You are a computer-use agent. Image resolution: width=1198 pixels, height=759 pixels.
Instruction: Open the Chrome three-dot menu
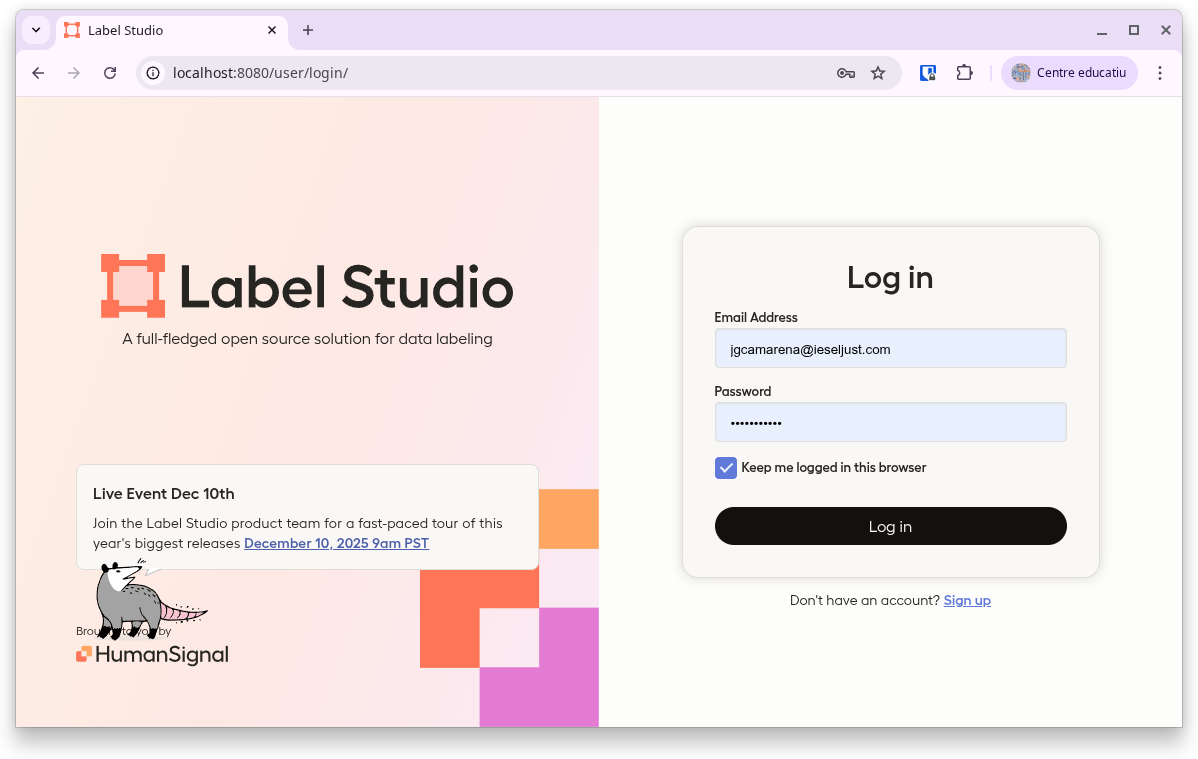1160,73
